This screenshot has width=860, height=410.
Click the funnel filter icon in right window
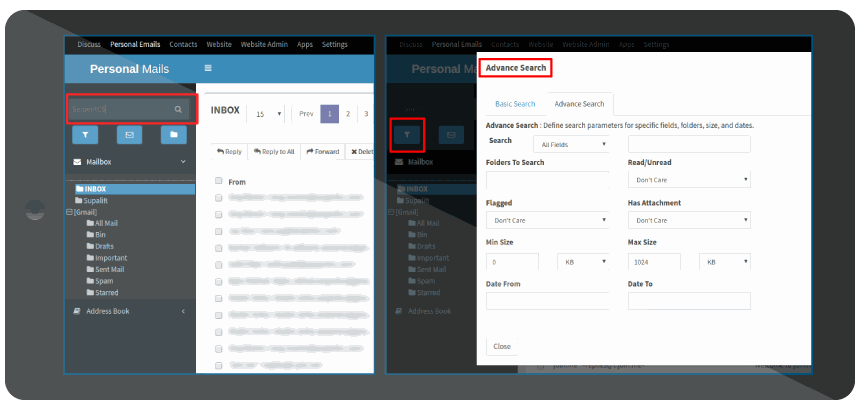coord(407,135)
